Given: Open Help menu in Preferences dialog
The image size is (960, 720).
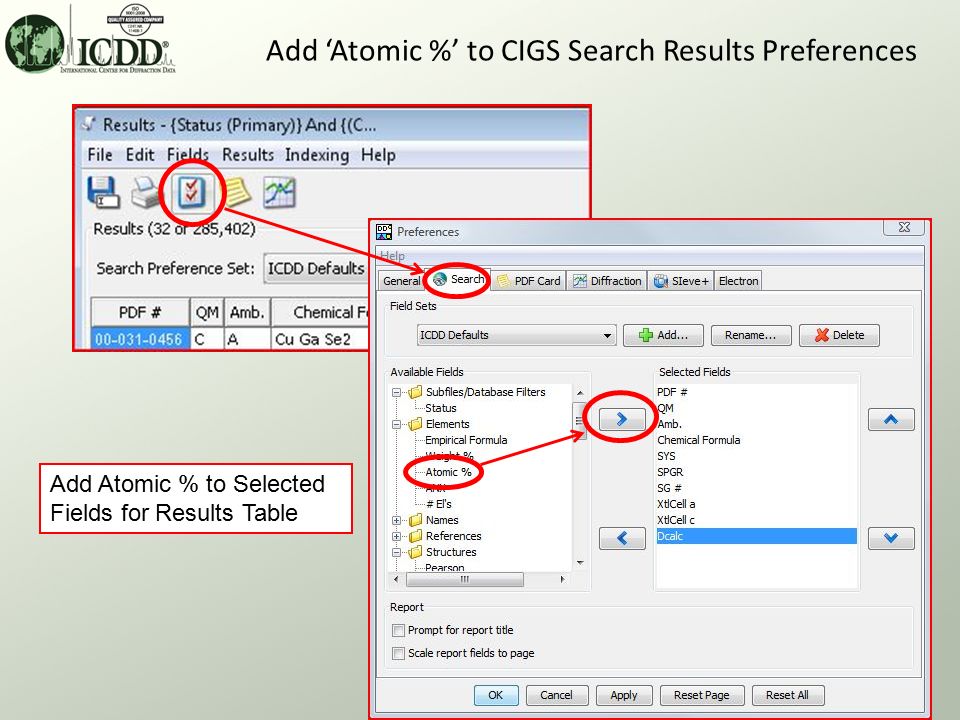Looking at the screenshot, I should 392,255.
